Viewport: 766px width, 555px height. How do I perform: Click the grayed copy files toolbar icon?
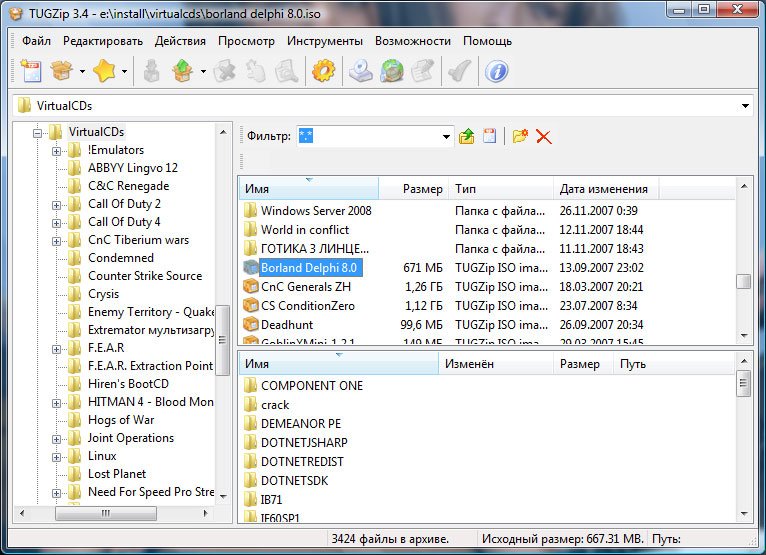(x=255, y=71)
